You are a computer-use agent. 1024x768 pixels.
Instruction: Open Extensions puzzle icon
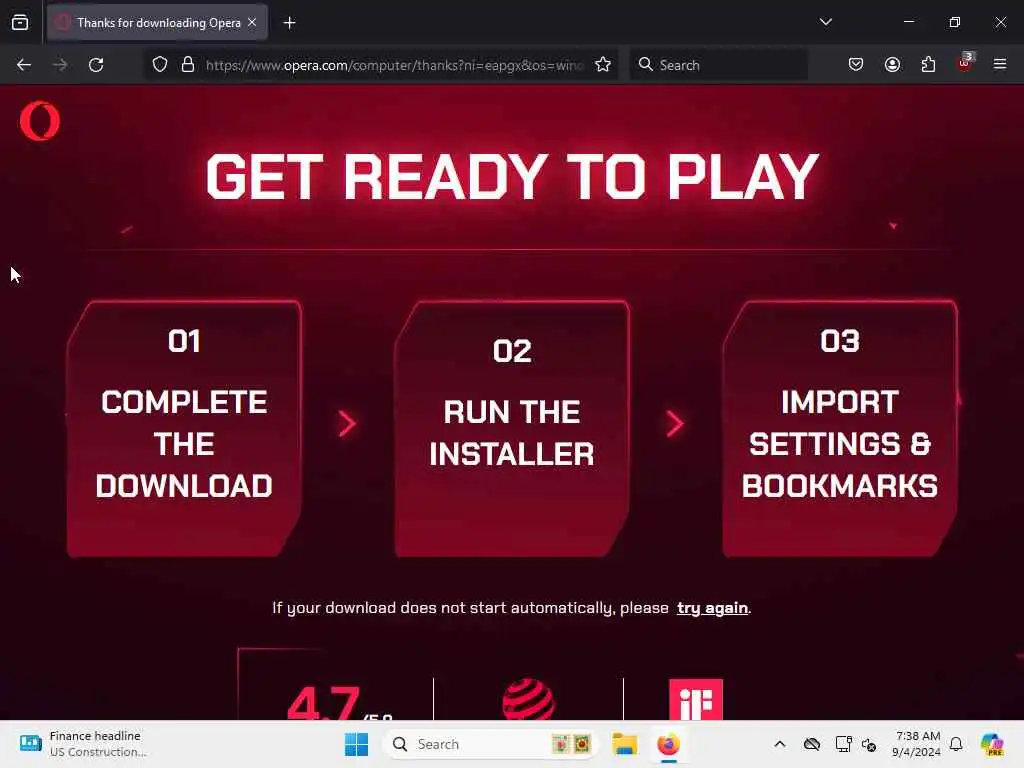tap(928, 65)
